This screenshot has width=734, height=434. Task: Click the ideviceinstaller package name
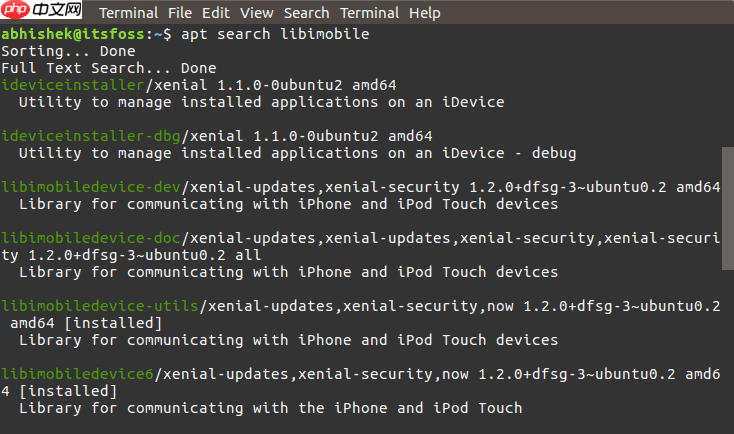point(73,85)
